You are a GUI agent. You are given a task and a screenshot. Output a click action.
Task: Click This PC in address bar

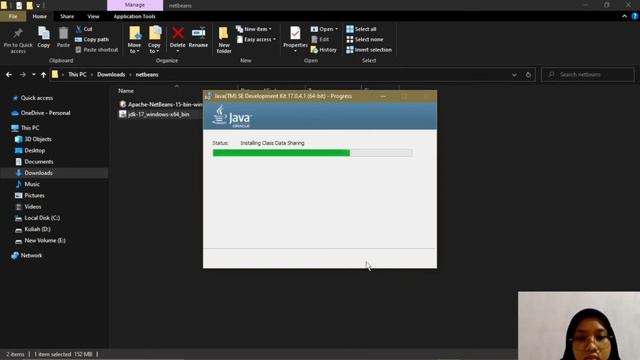click(77, 75)
